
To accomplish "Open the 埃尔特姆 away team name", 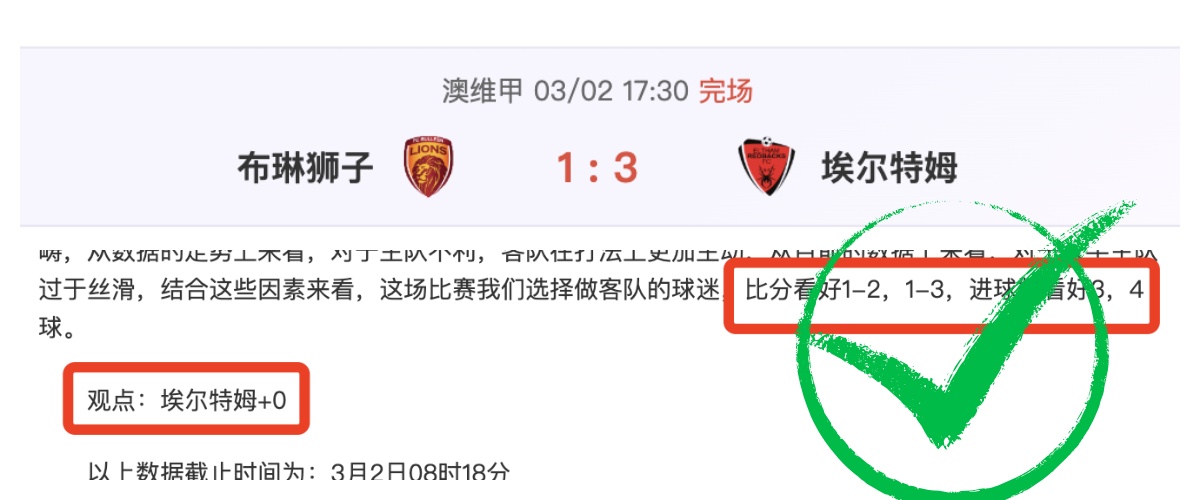I will (889, 167).
